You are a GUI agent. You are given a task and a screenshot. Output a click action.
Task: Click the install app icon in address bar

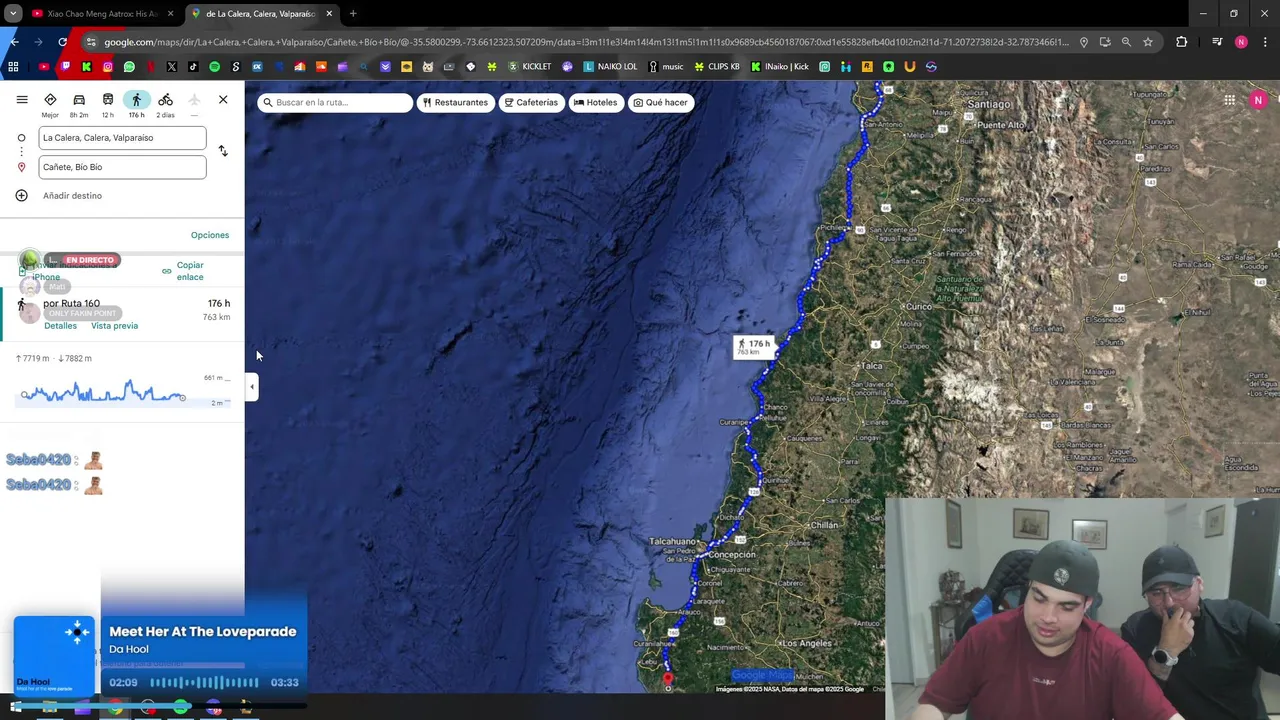[1105, 42]
